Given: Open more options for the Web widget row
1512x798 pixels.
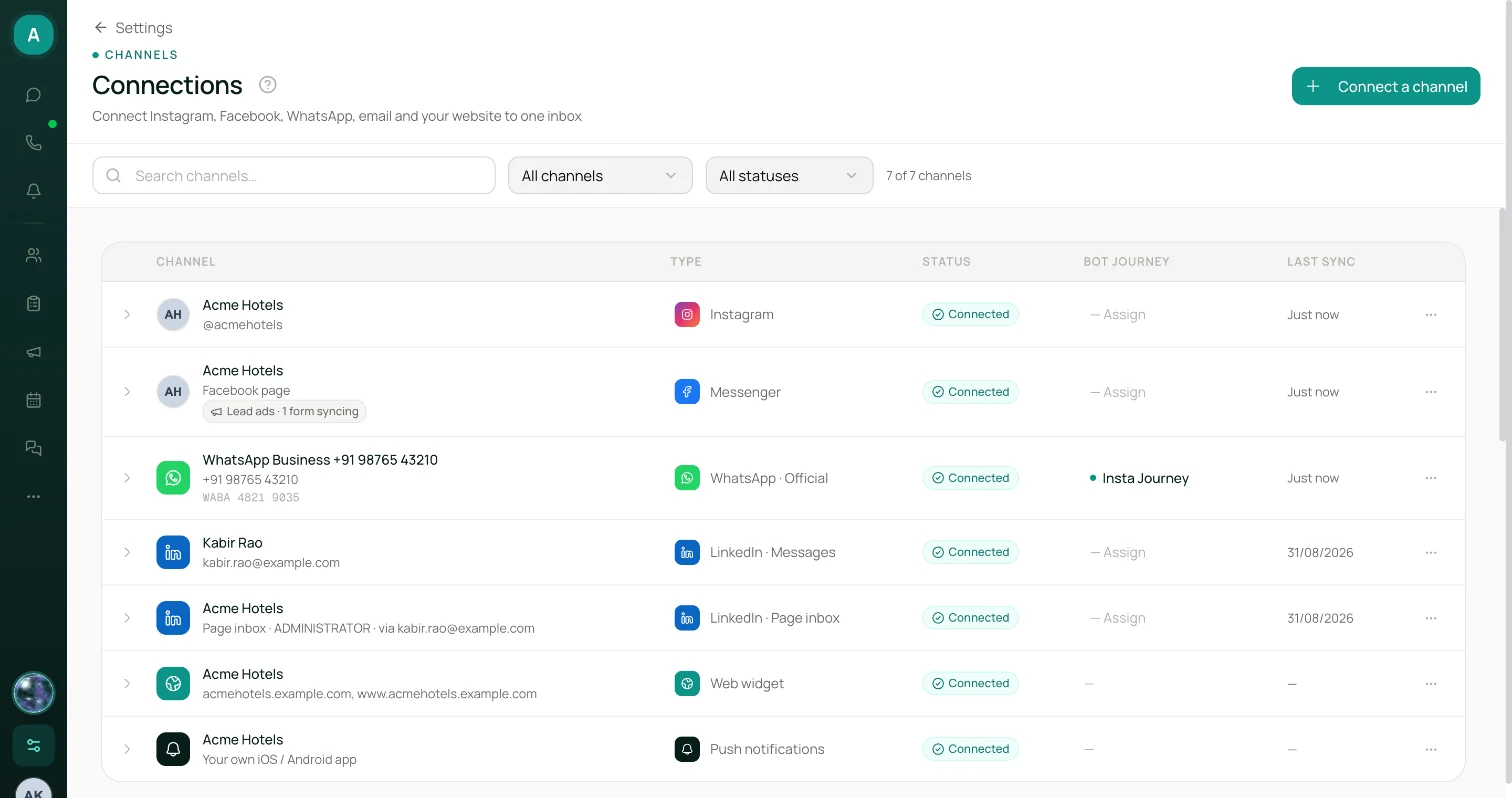Looking at the screenshot, I should [x=1431, y=684].
